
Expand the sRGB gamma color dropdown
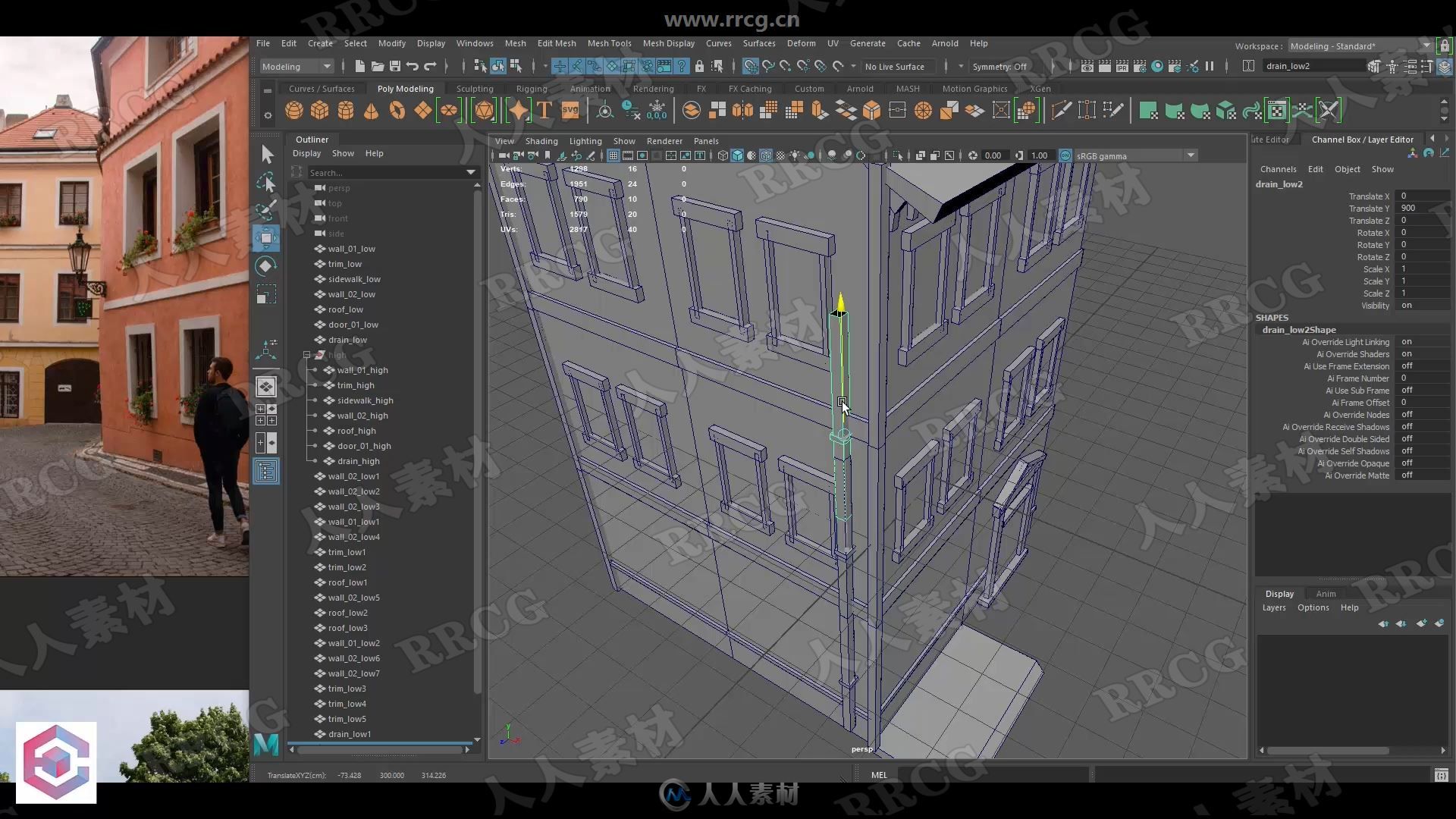click(x=1191, y=155)
